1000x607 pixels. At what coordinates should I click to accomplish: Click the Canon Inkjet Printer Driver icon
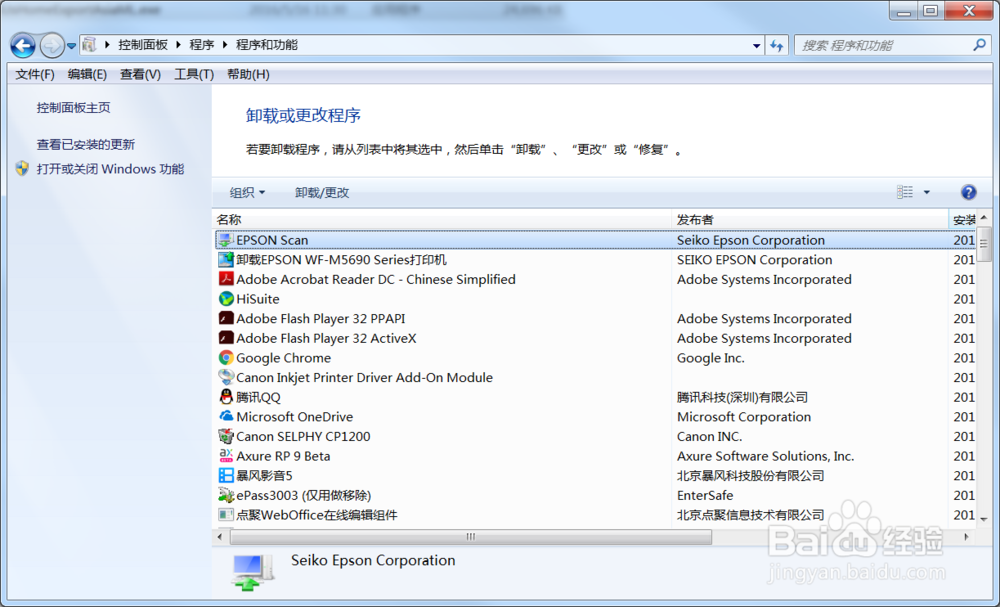point(225,377)
